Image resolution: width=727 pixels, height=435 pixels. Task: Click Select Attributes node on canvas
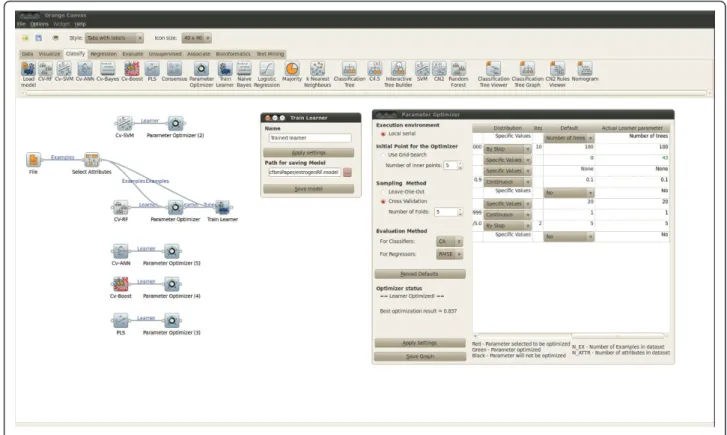[x=92, y=160]
